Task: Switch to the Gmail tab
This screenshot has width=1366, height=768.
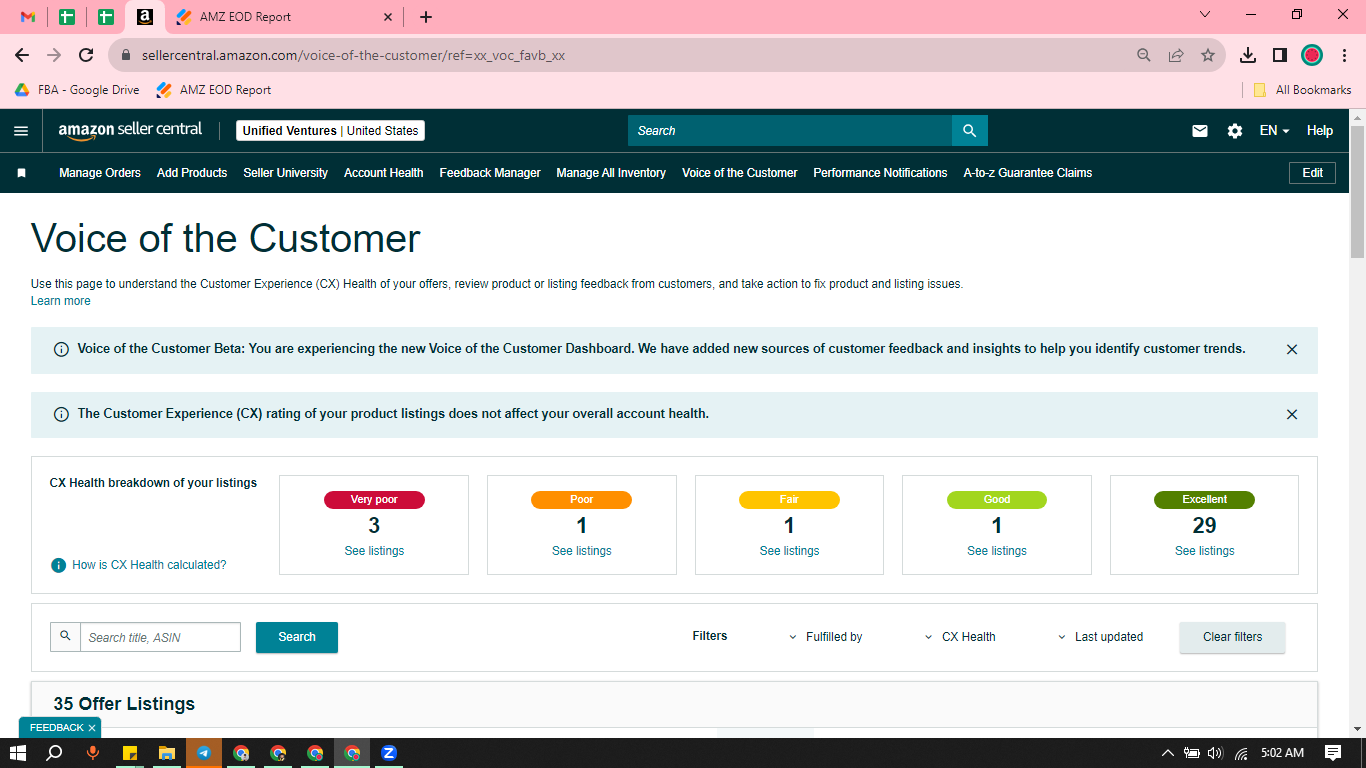Action: pyautogui.click(x=28, y=17)
